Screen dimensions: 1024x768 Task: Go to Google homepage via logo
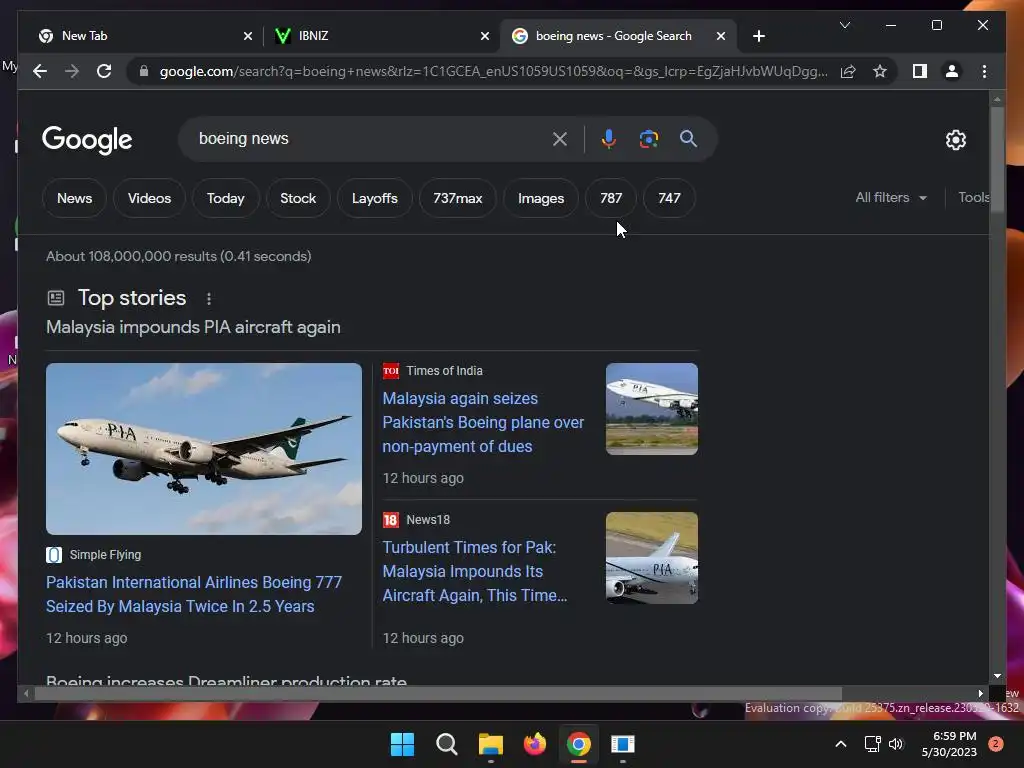[87, 139]
